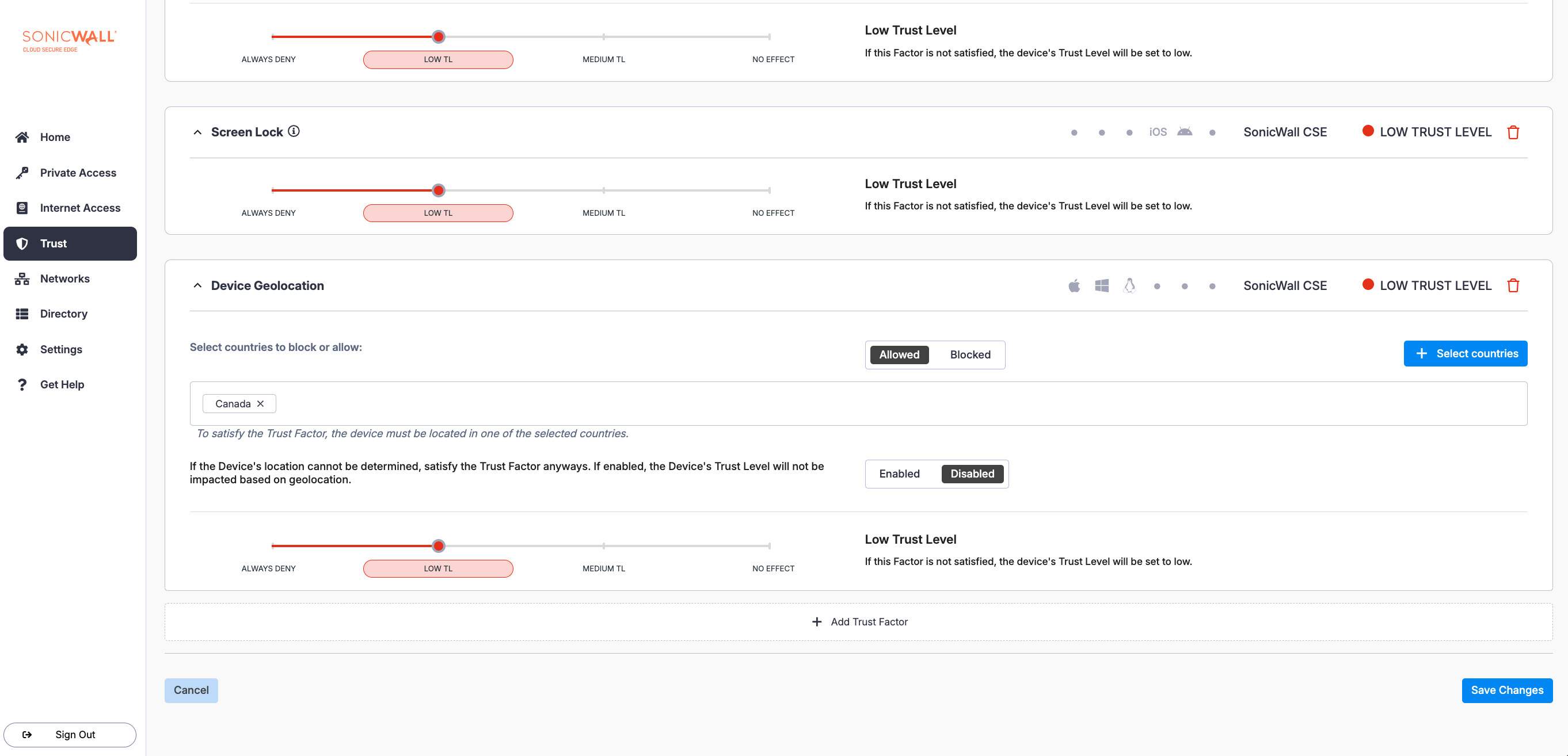
Task: Click Screen Lock info icon
Action: pos(294,131)
